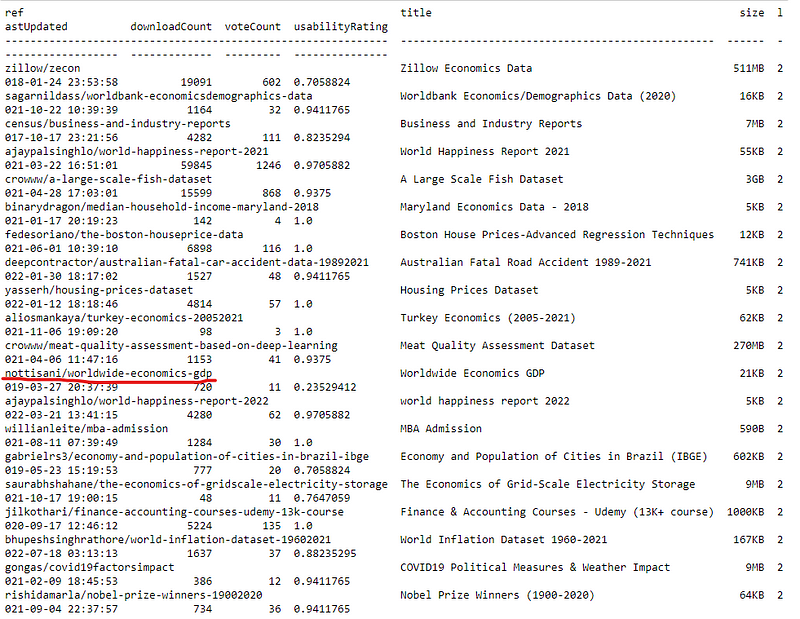Click title 'Nobel Prize Winners (1900-2020)'
The width and height of the screenshot is (800, 619).
pyautogui.click(x=497, y=595)
